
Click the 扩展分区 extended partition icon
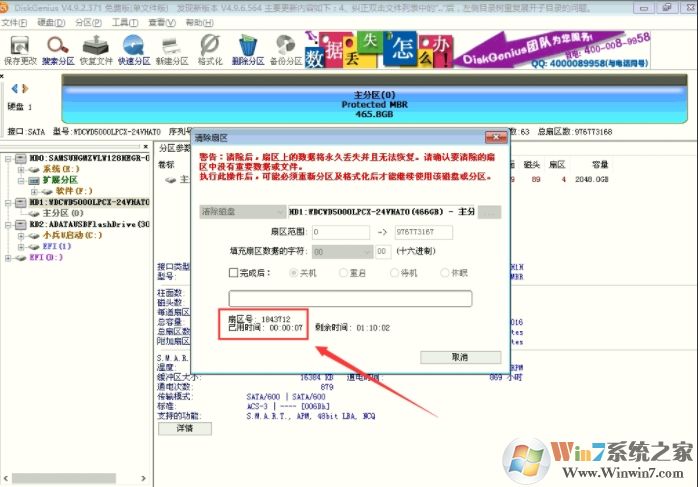[34, 181]
